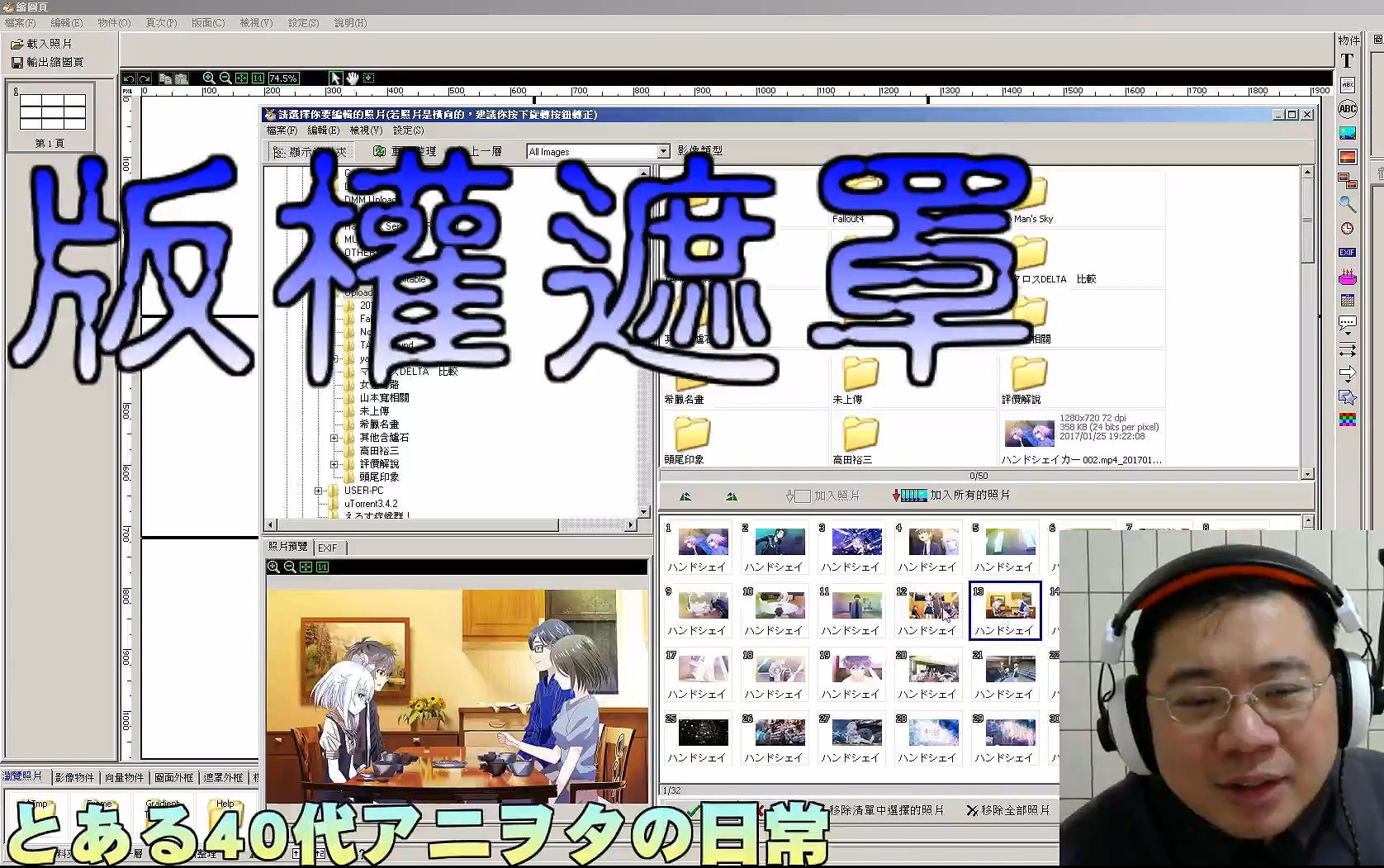Click the copy icon in canvas toolbar
Image resolution: width=1384 pixels, height=868 pixels.
[x=165, y=78]
